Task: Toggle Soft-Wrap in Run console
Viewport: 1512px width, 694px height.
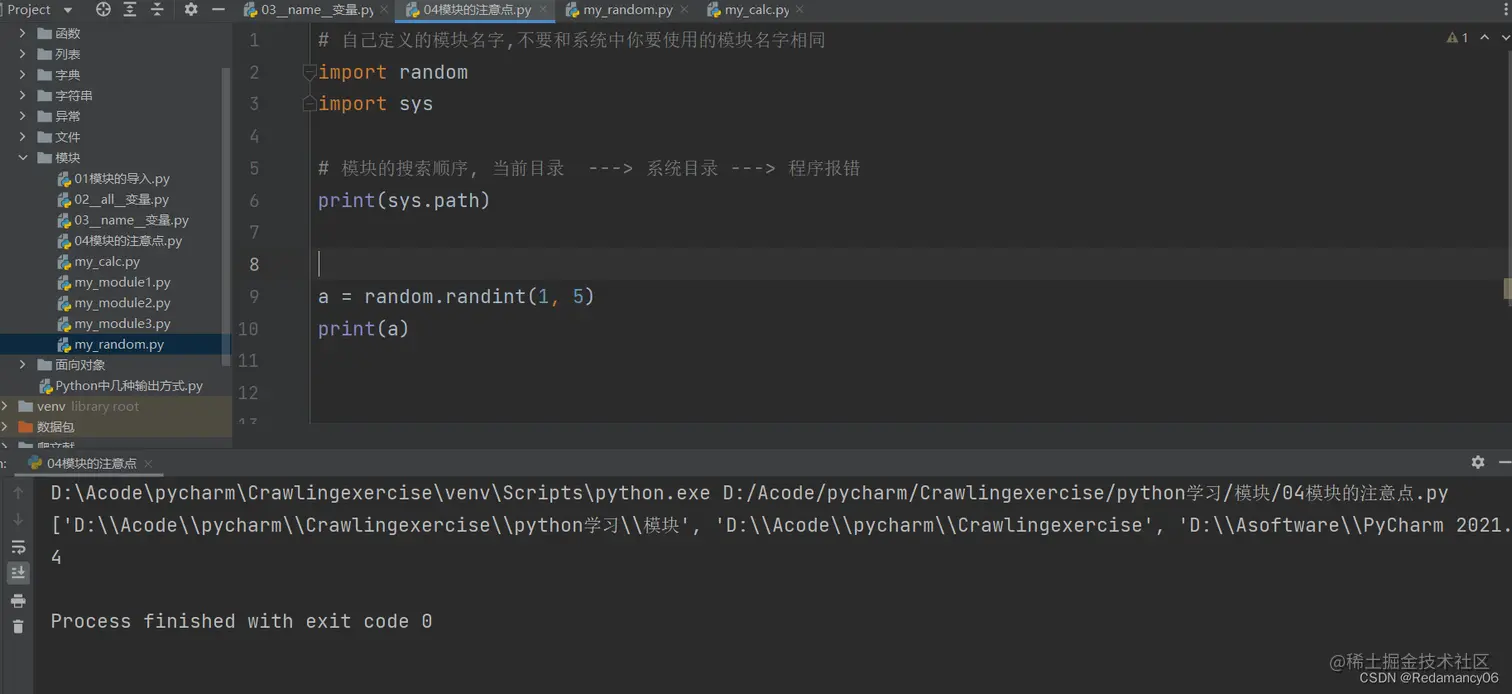Action: pos(17,547)
